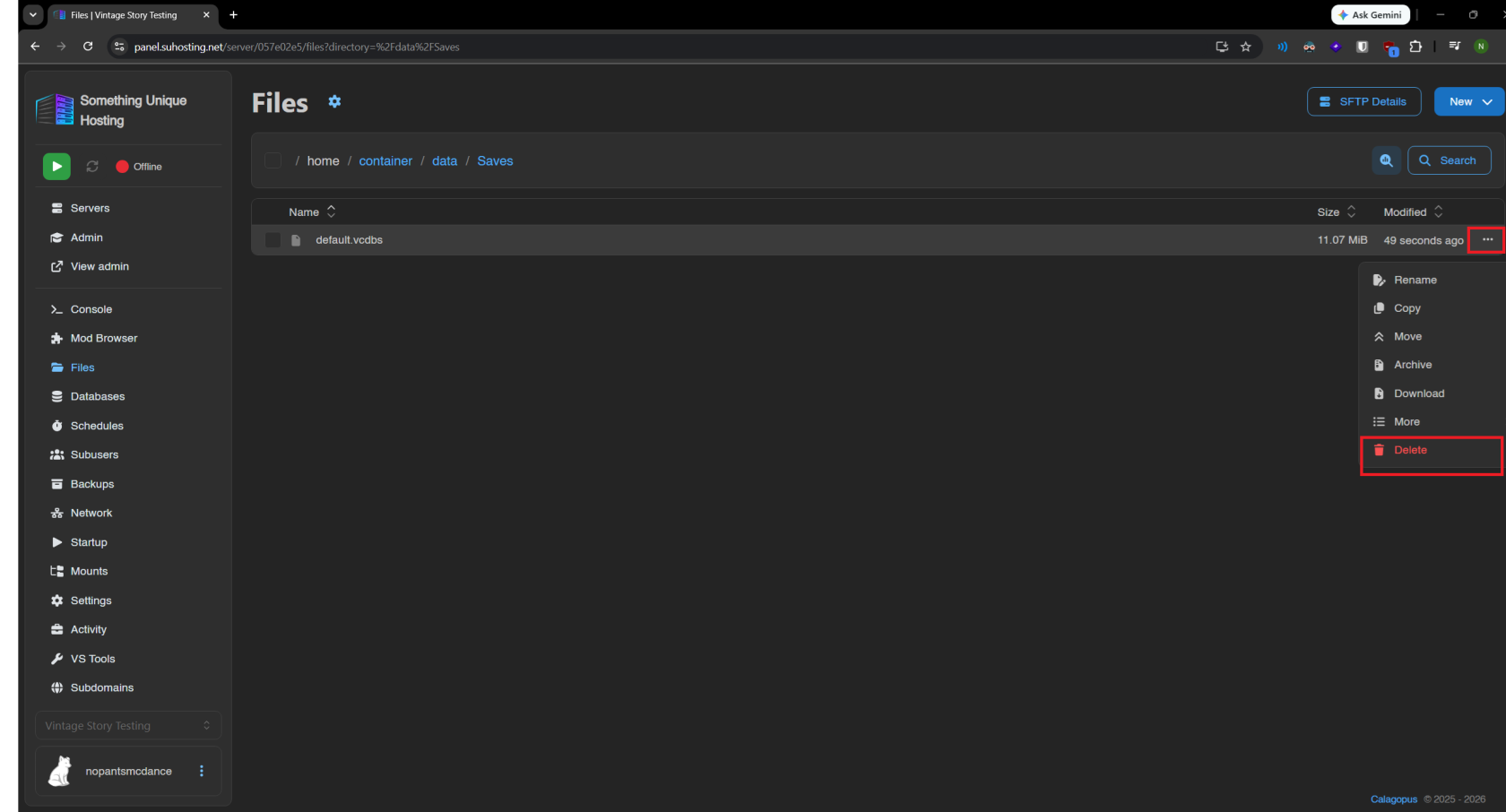Open the VS Tools page
Image resolution: width=1506 pixels, height=812 pixels.
coord(128,659)
